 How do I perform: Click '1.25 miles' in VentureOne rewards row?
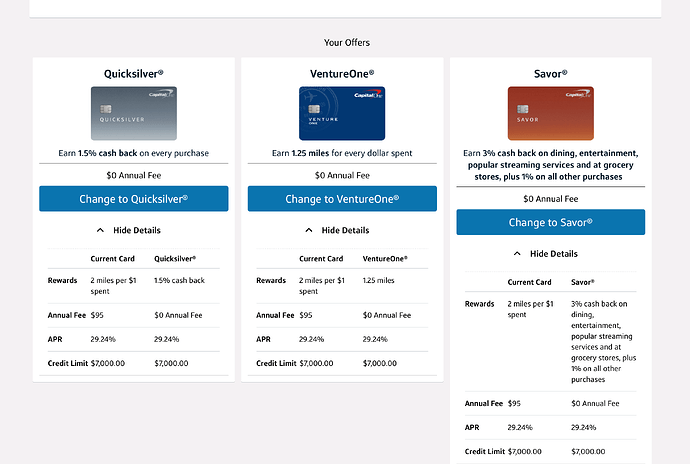(378, 280)
